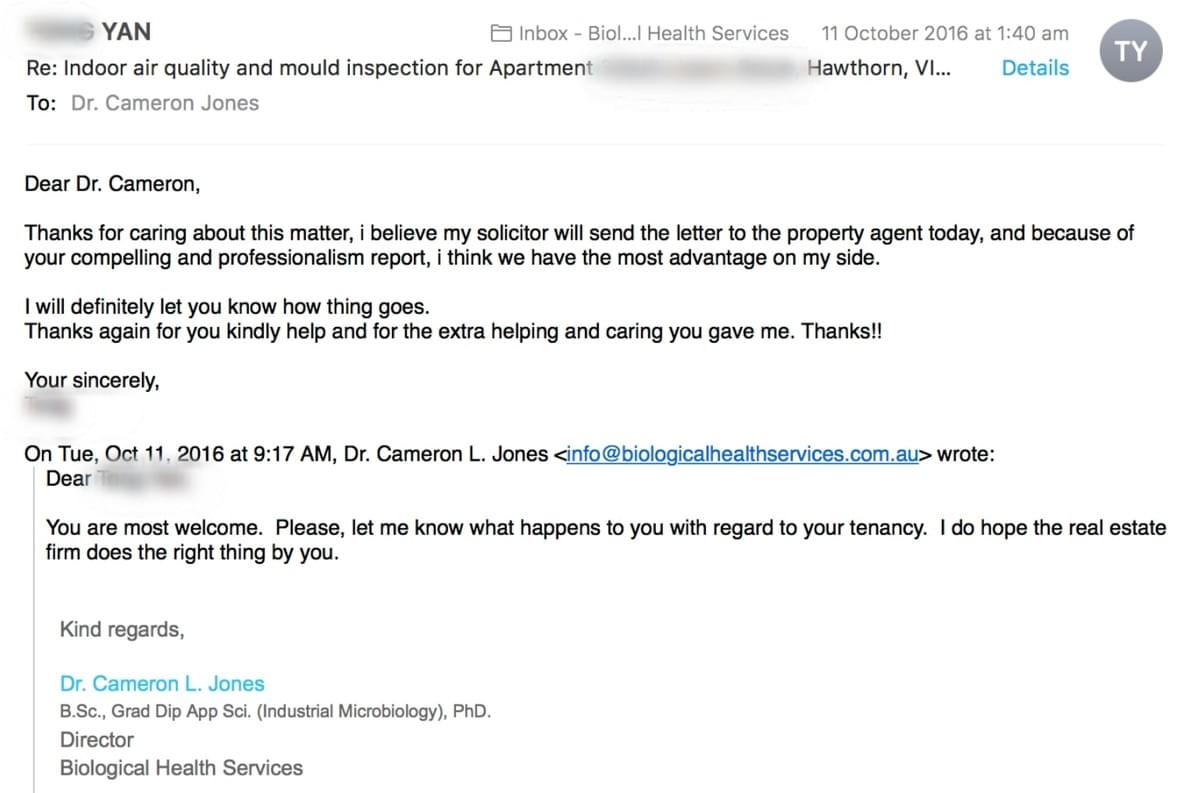Show message Details
Viewport: 1200px width, 793px height.
(1035, 68)
